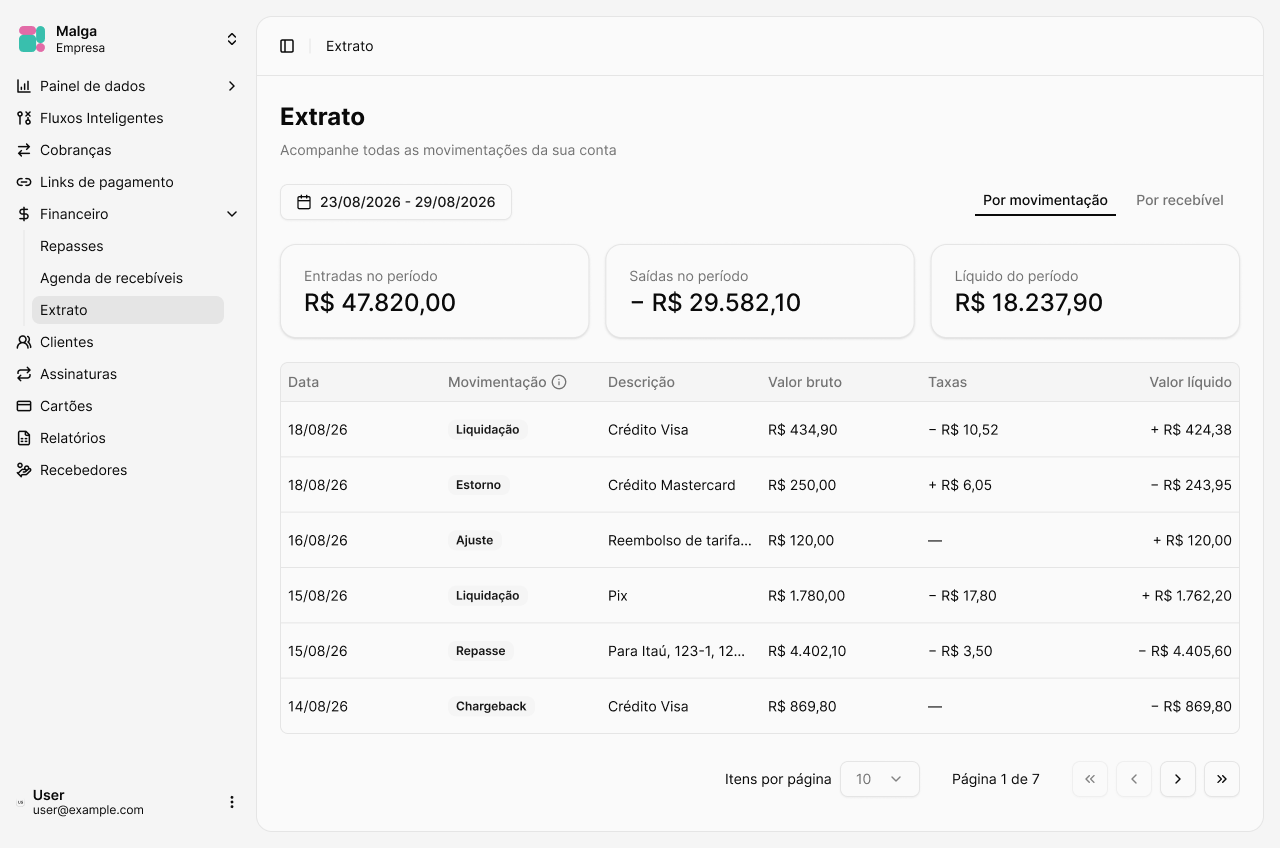Click the Assinaturas repeat icon
The image size is (1280, 848).
[x=24, y=374]
